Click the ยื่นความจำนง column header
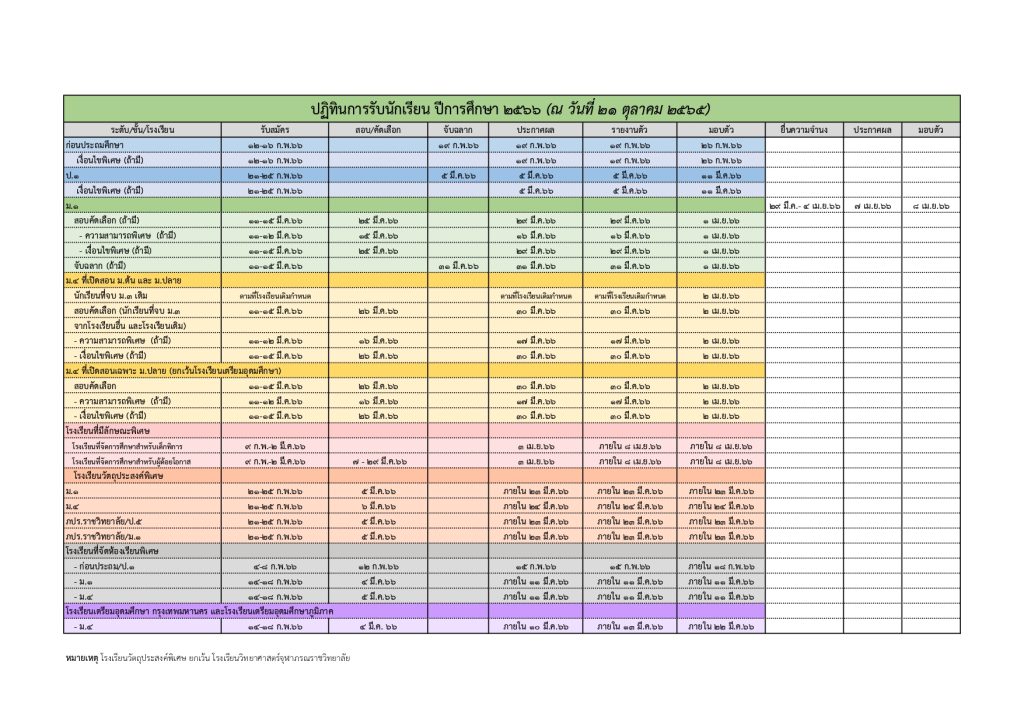The height and width of the screenshot is (724, 1024). (804, 130)
